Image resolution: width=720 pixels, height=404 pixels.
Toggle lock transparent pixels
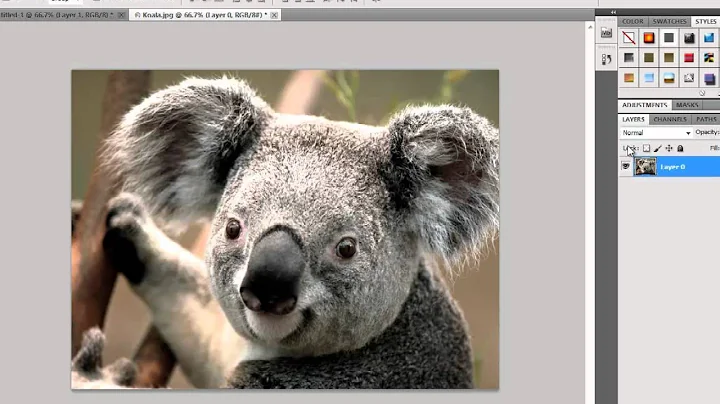647,148
